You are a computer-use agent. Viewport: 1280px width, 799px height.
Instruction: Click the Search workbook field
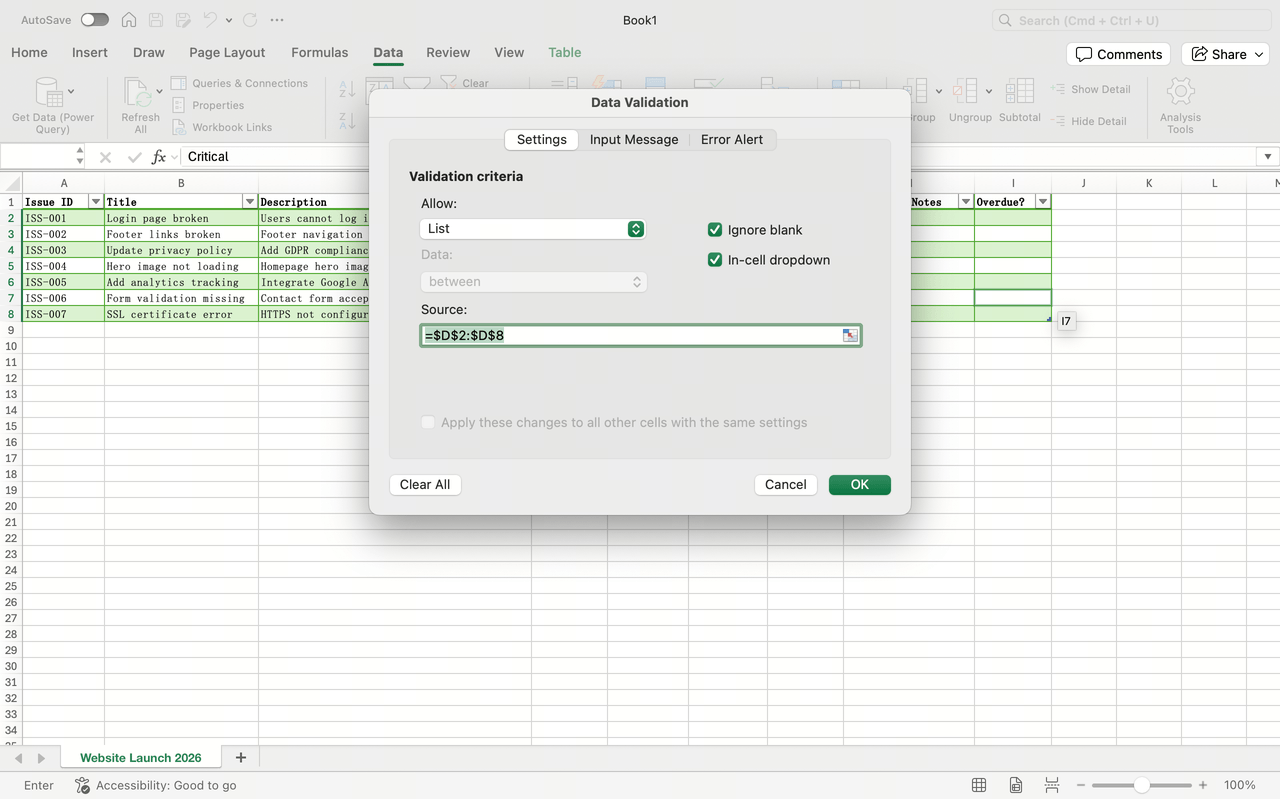pos(1132,20)
